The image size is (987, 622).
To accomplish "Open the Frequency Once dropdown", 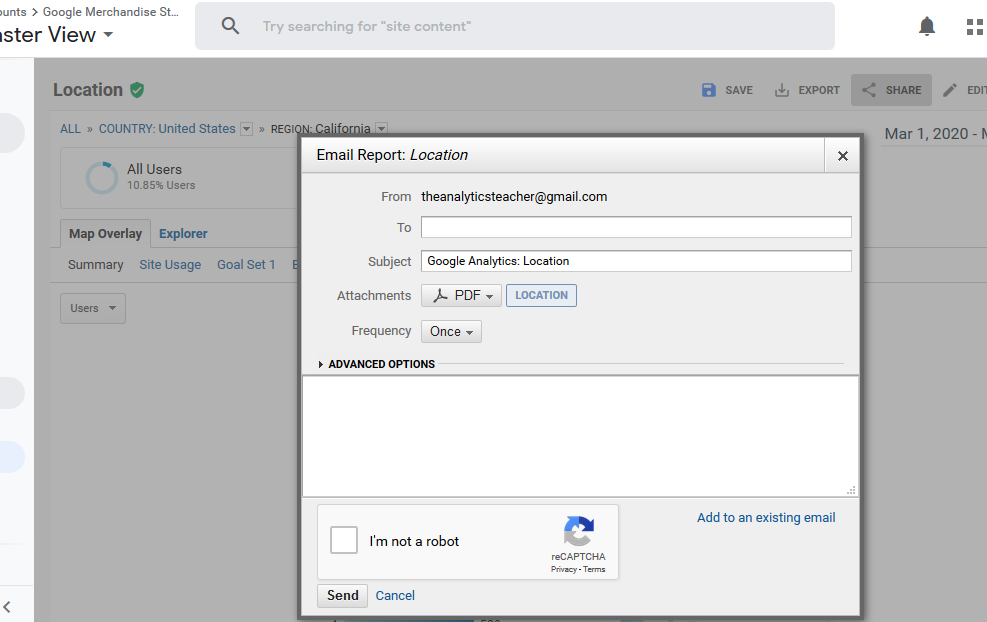I will [451, 332].
